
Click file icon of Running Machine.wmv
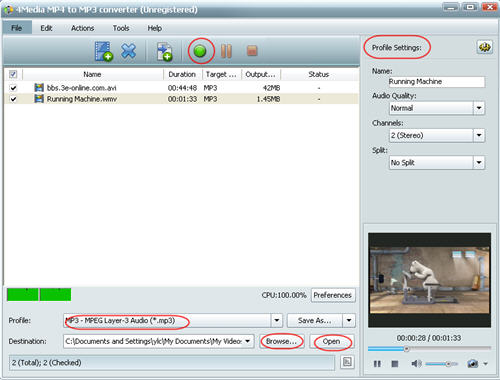pos(39,99)
